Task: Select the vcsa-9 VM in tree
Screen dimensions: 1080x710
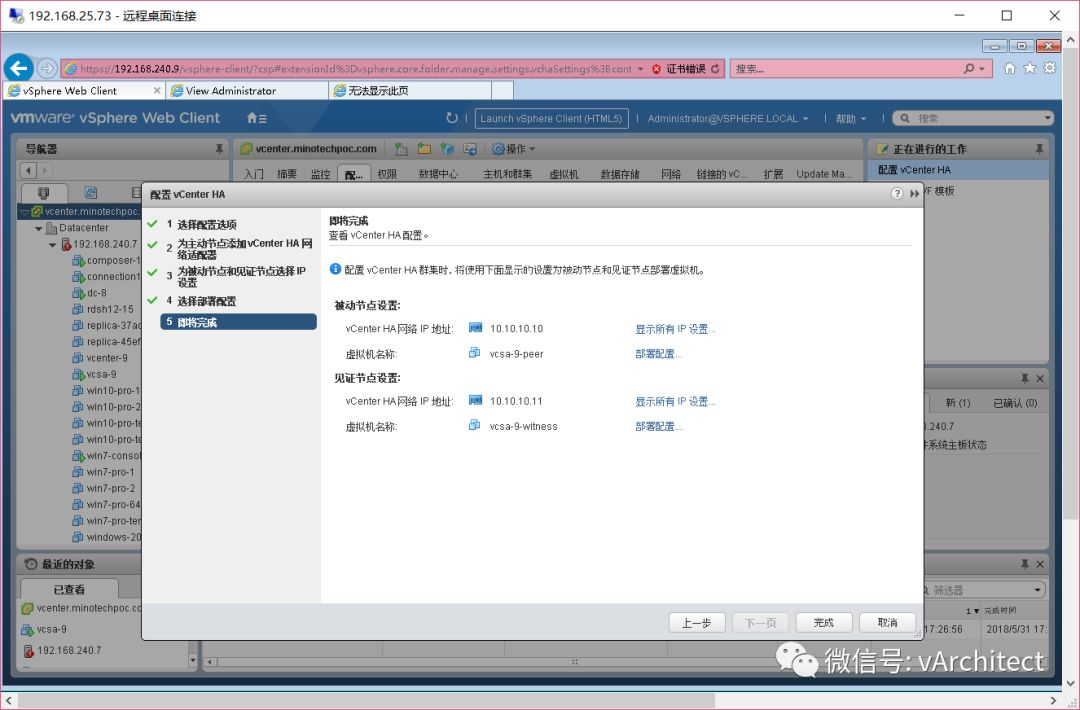Action: tap(101, 375)
